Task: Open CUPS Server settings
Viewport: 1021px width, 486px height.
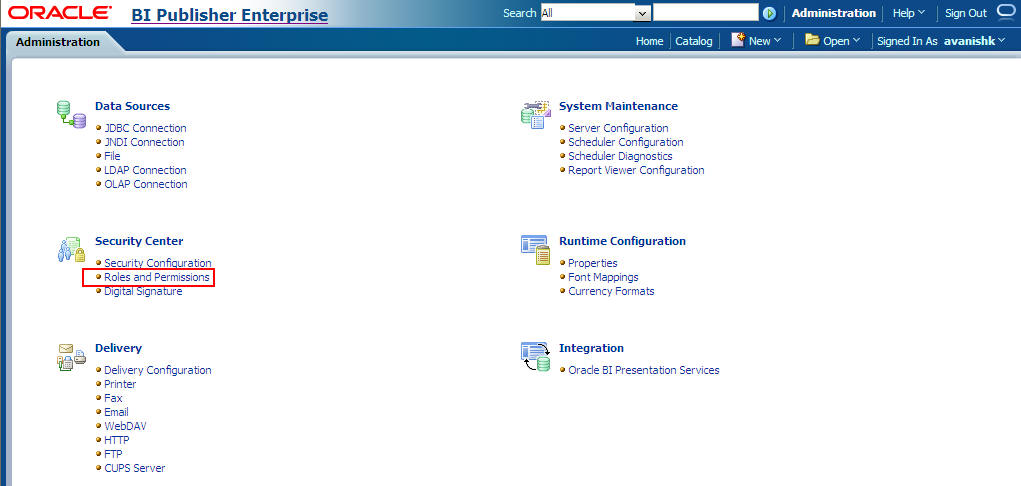Action: click(x=135, y=468)
